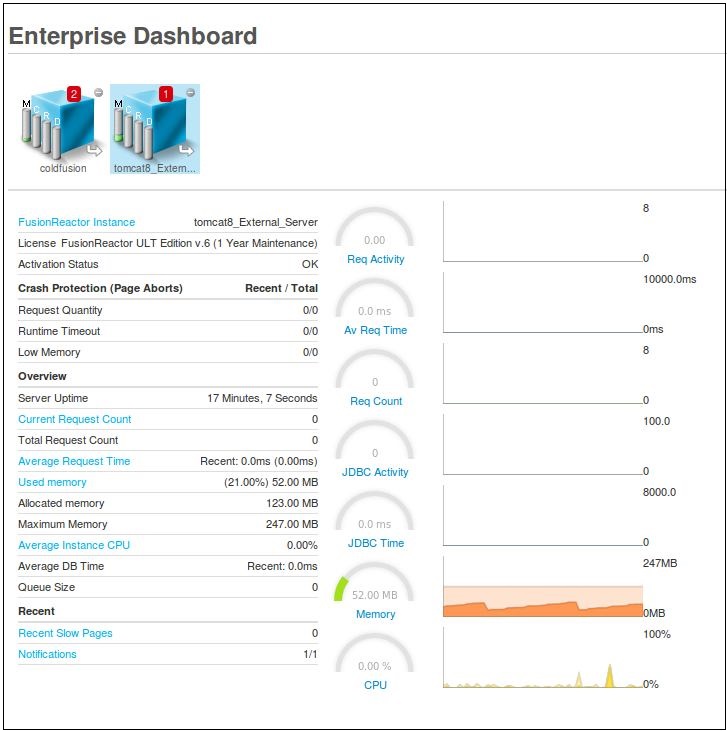Click the Req Count gauge dial

click(374, 369)
